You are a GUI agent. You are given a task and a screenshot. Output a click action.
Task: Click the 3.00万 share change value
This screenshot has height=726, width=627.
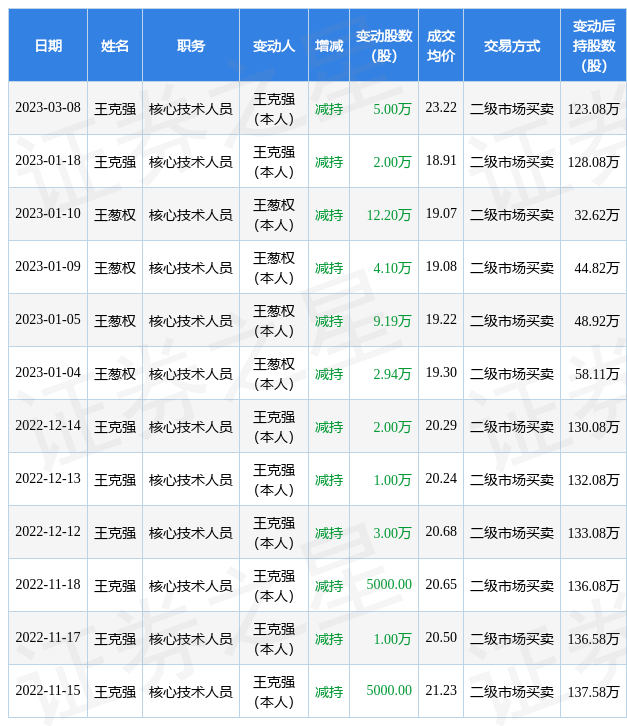[x=392, y=533]
